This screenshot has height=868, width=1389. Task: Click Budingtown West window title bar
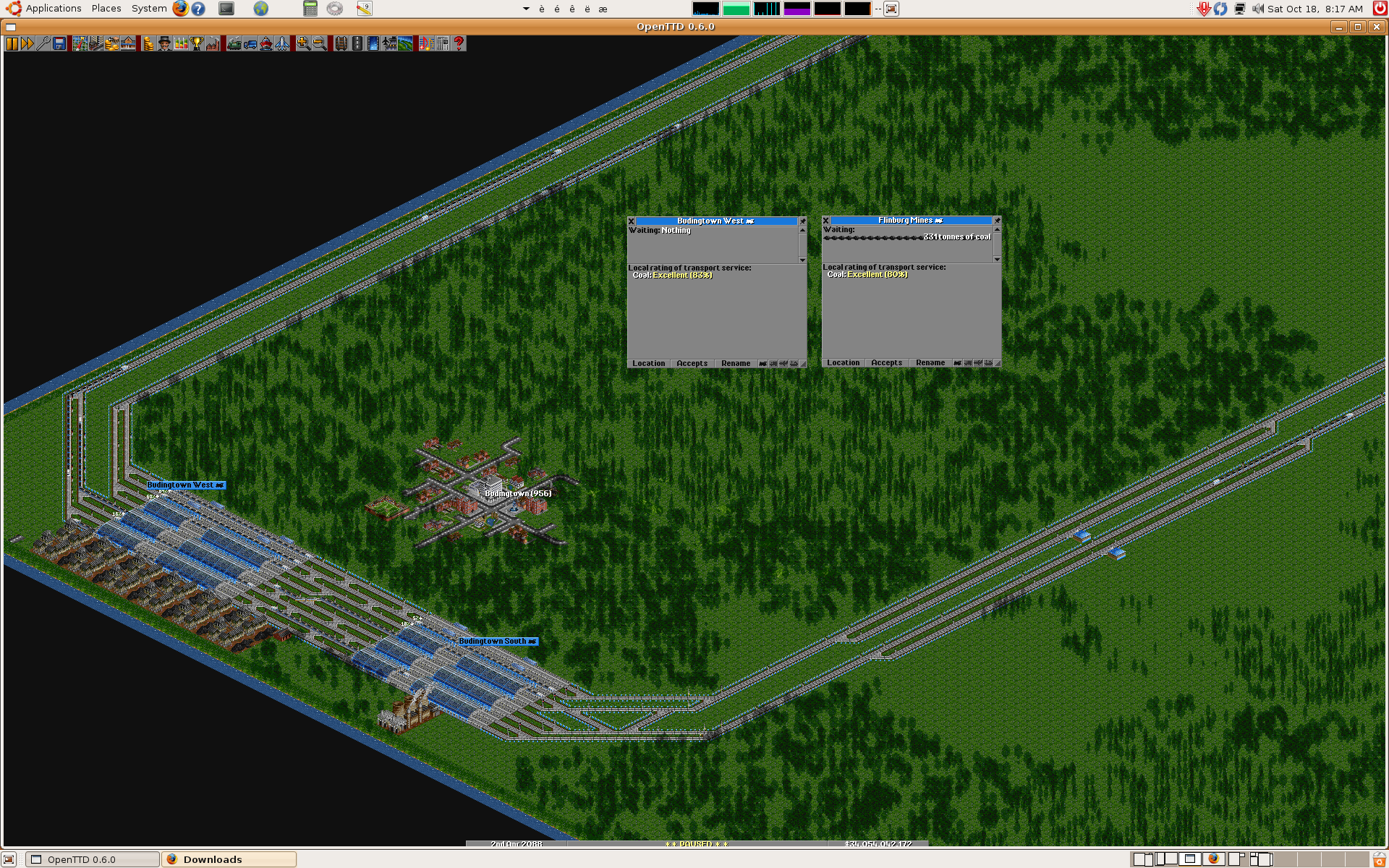716,221
